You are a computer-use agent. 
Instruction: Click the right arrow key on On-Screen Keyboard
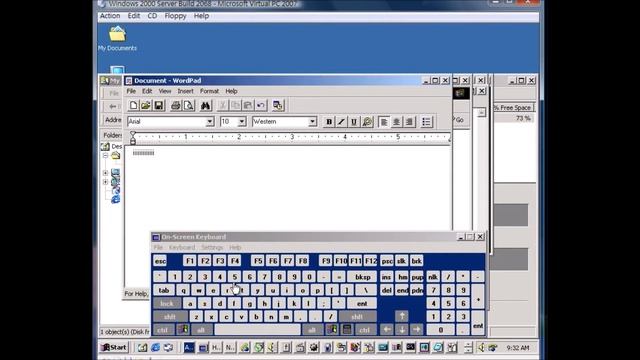pyautogui.click(x=416, y=329)
